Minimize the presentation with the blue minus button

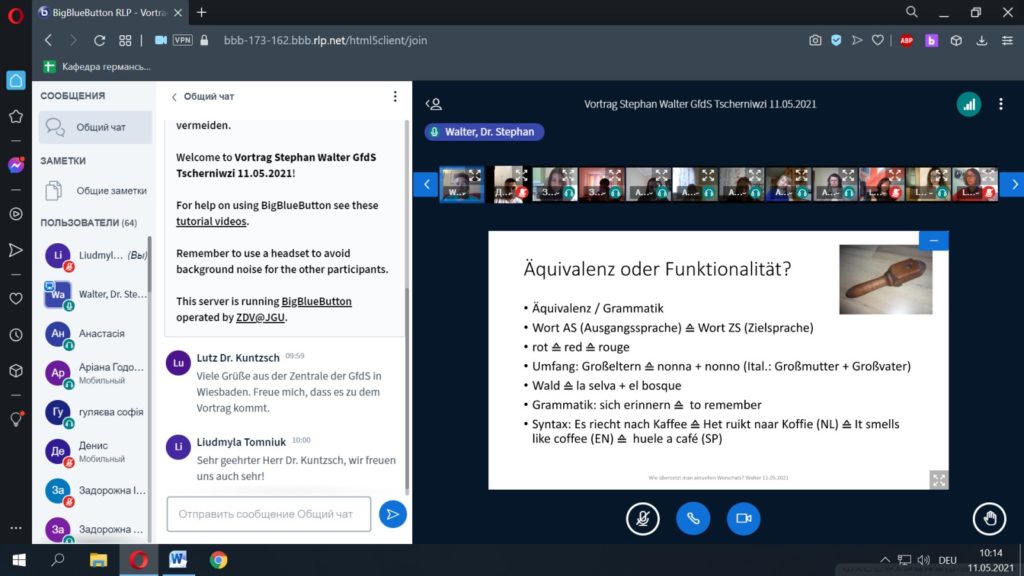[x=933, y=241]
